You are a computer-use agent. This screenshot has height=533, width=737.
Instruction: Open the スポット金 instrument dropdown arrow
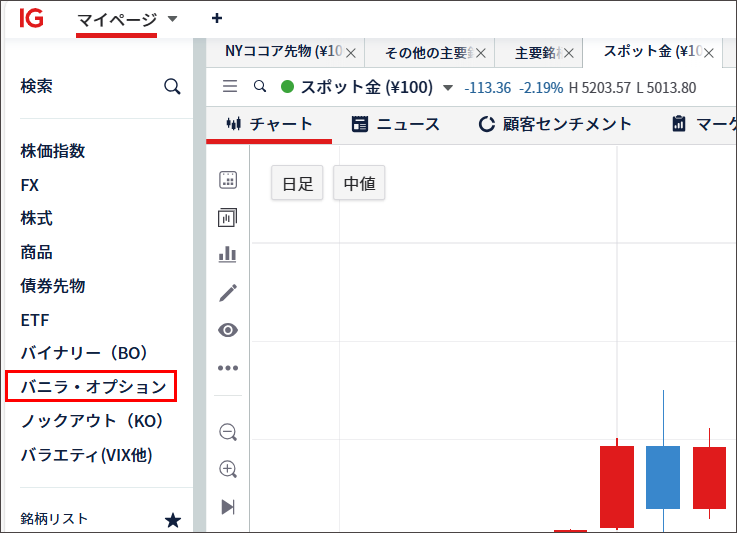click(447, 88)
